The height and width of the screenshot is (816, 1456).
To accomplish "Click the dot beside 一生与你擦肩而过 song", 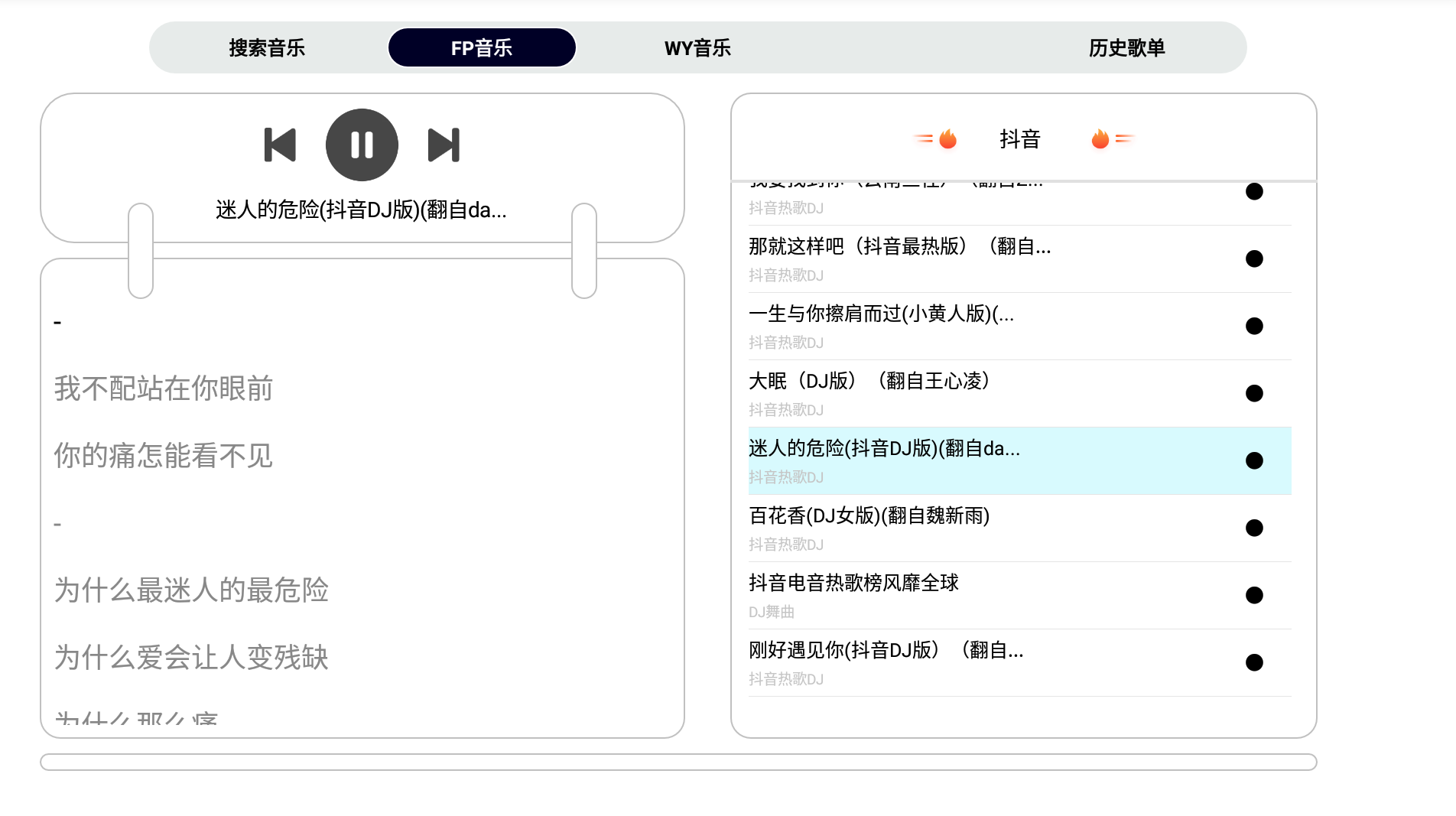I will coord(1253,326).
